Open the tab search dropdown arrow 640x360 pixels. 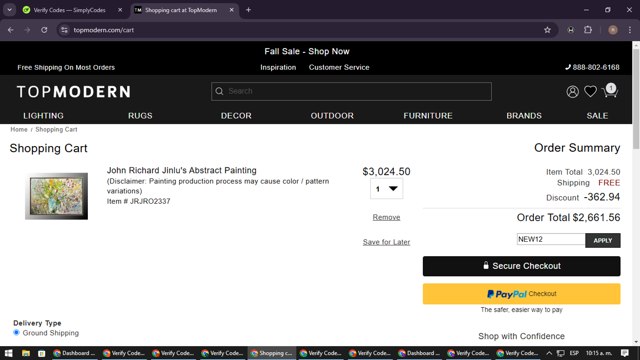[x=9, y=10]
